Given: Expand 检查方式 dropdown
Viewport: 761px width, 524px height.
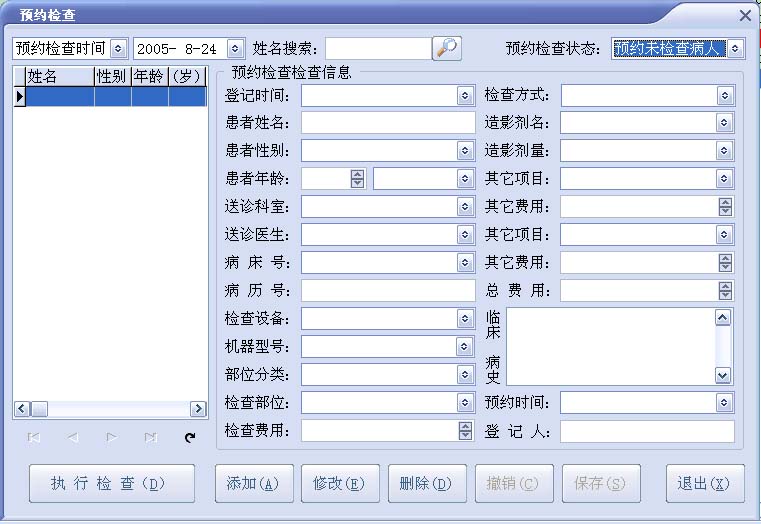Looking at the screenshot, I should click(725, 96).
